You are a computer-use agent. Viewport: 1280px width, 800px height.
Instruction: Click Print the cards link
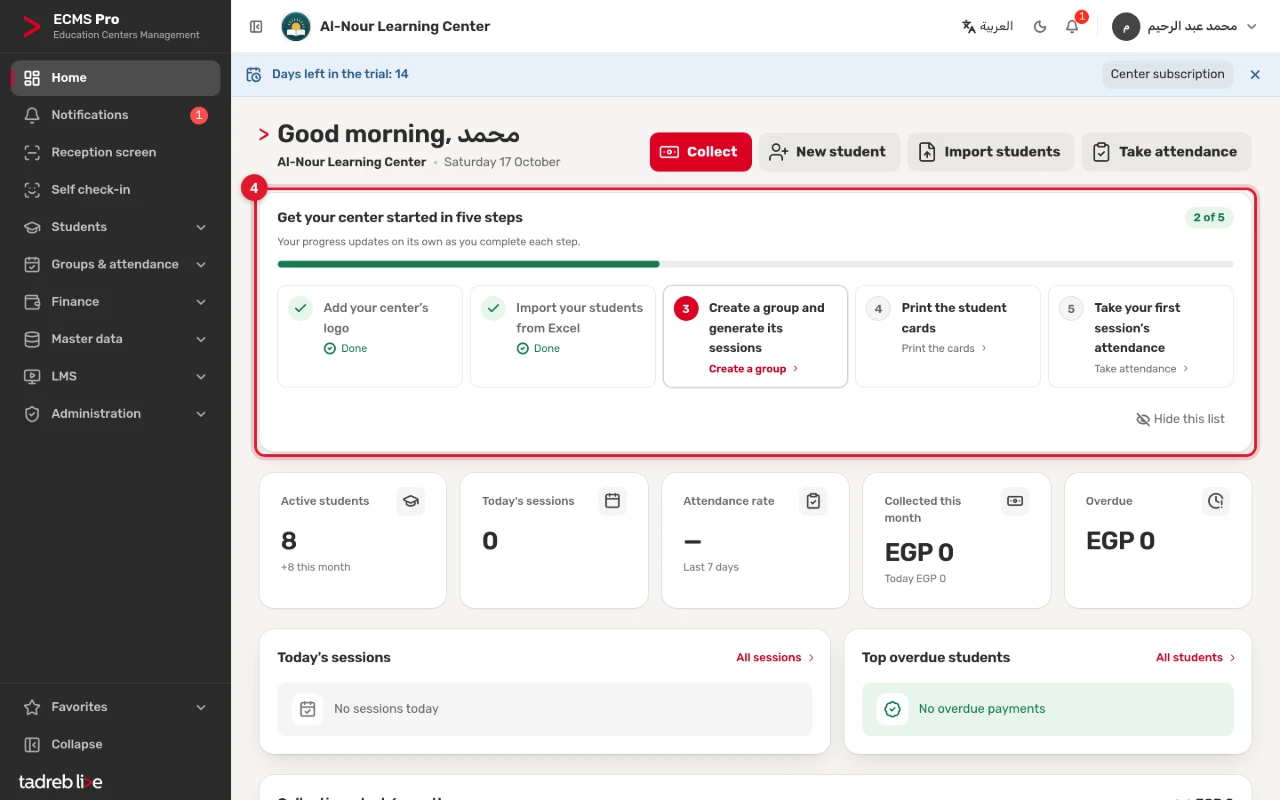pyautogui.click(x=944, y=348)
